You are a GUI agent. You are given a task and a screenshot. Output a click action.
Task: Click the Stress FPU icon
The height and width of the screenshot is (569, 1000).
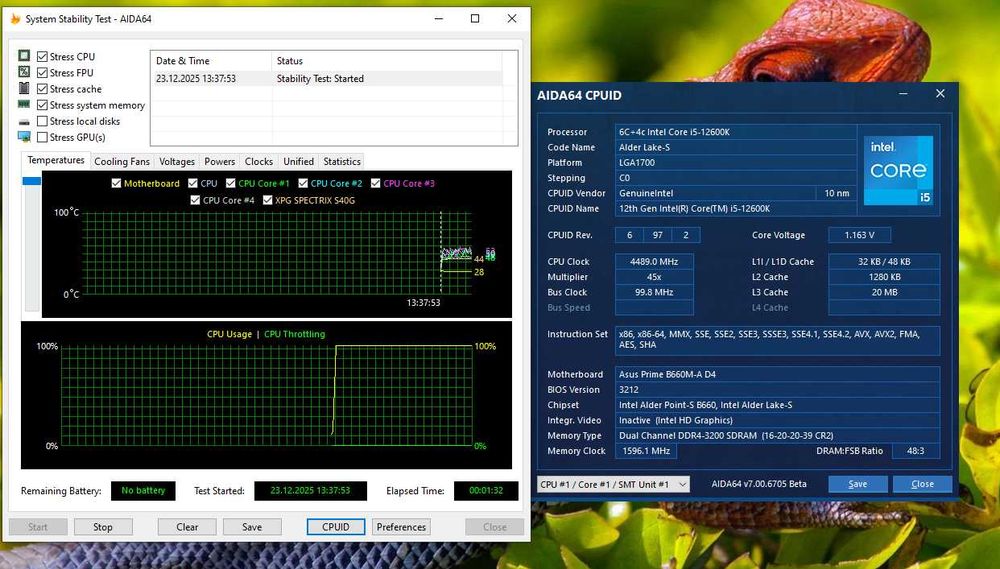24,72
